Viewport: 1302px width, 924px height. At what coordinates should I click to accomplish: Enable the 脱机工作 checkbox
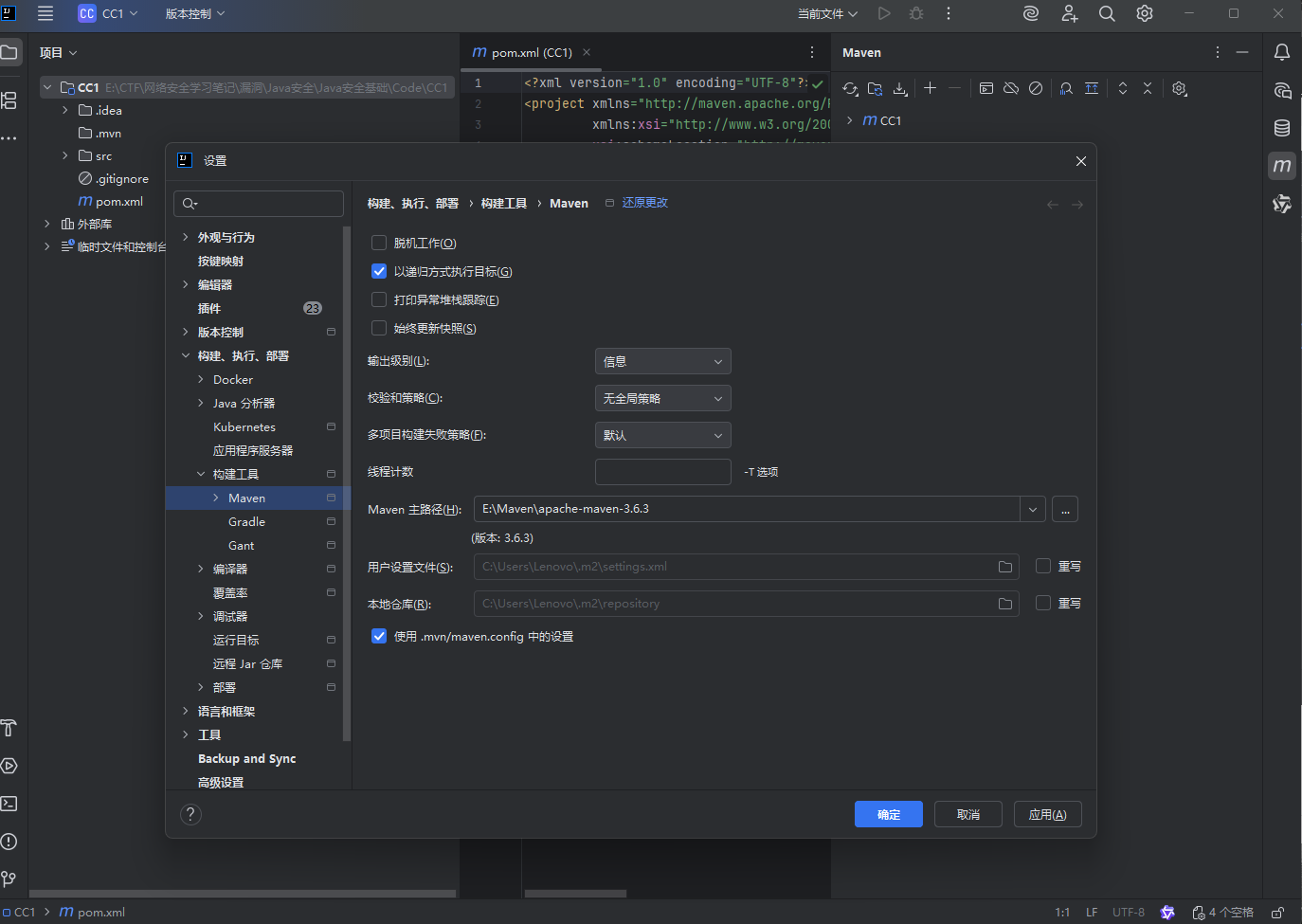[x=379, y=243]
